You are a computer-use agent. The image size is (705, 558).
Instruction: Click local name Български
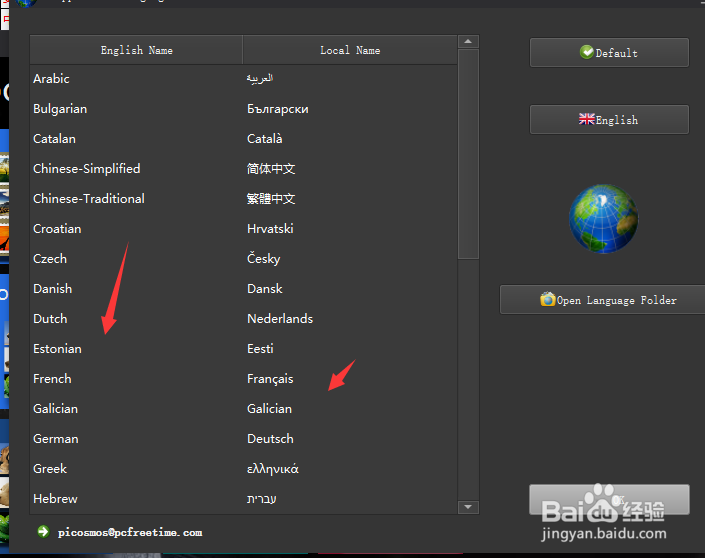click(278, 109)
